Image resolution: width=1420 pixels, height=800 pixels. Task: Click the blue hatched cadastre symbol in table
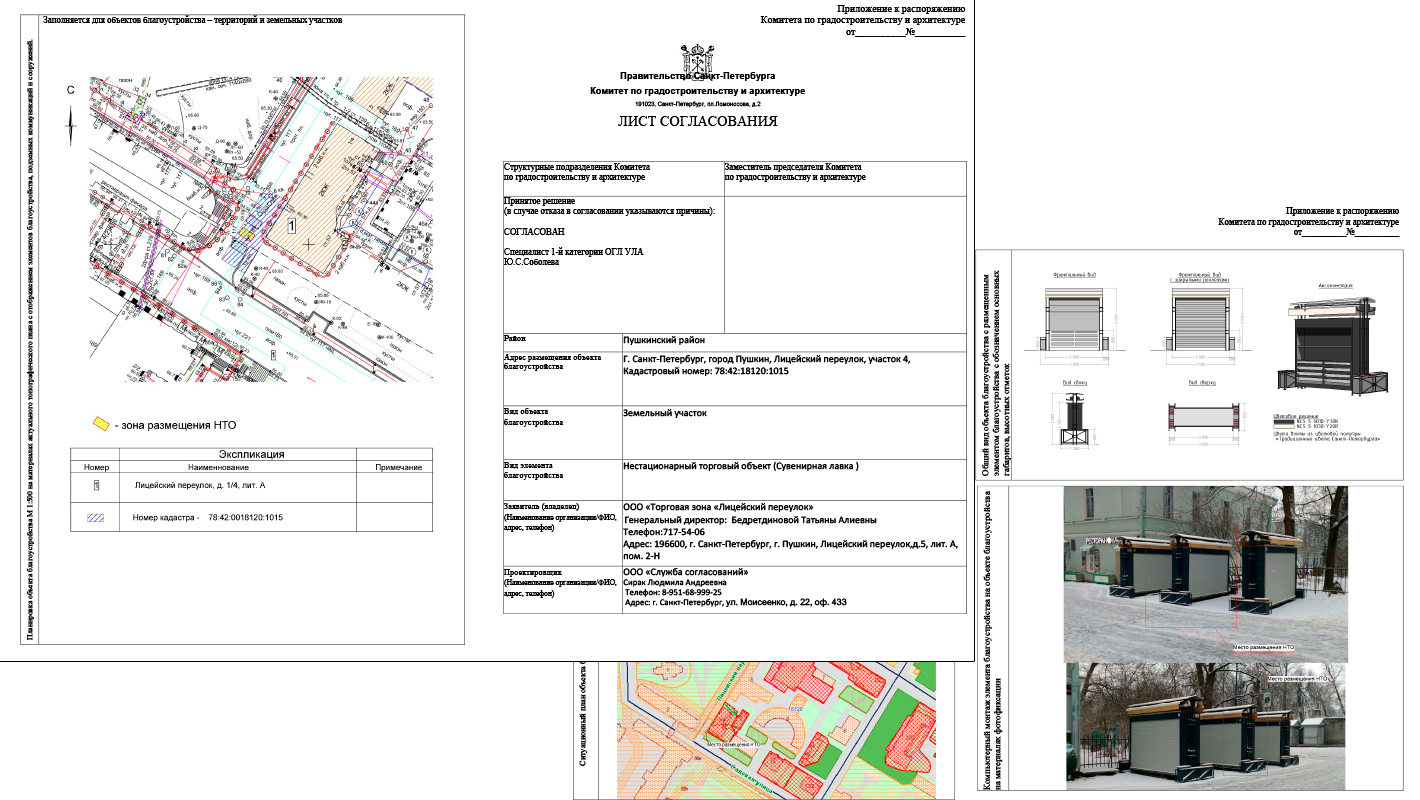(x=96, y=518)
